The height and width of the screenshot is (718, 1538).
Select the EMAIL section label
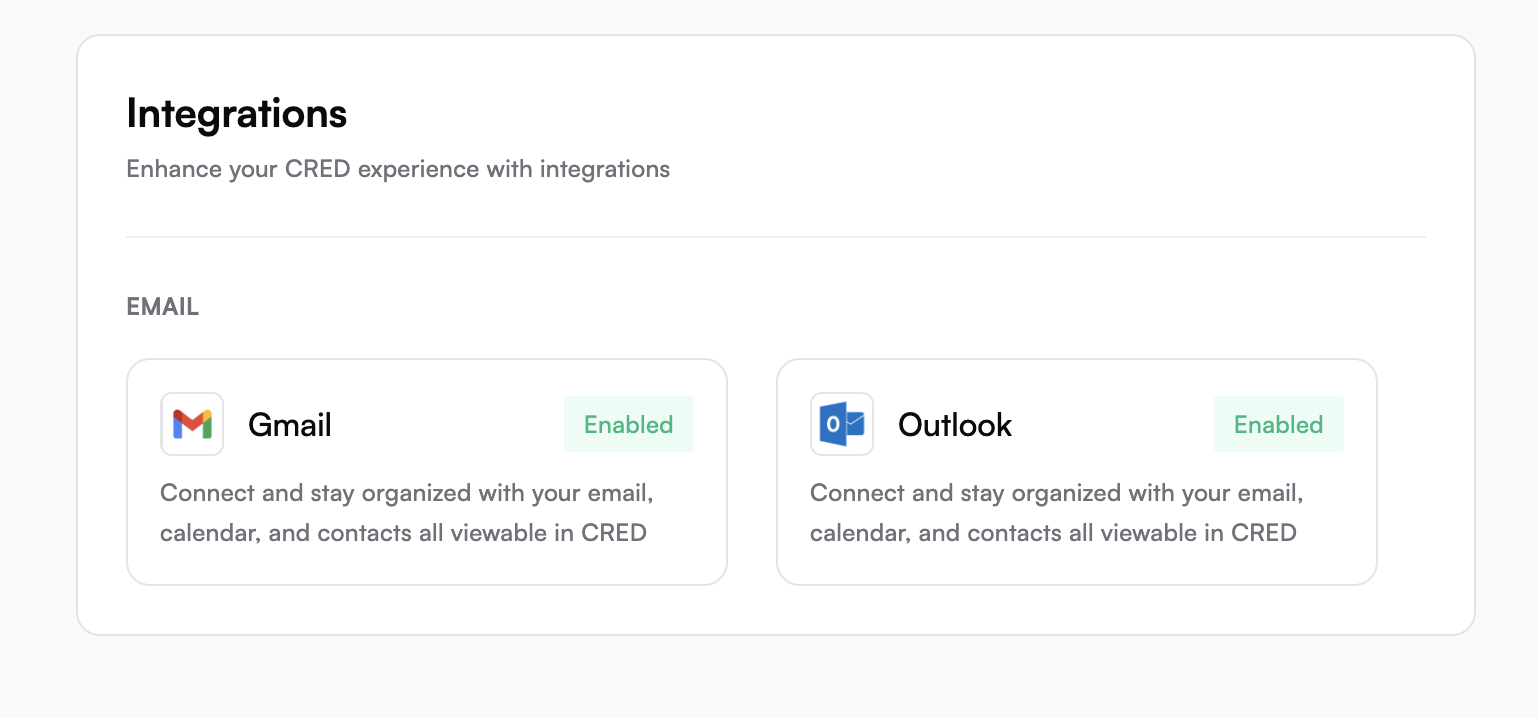coord(163,307)
